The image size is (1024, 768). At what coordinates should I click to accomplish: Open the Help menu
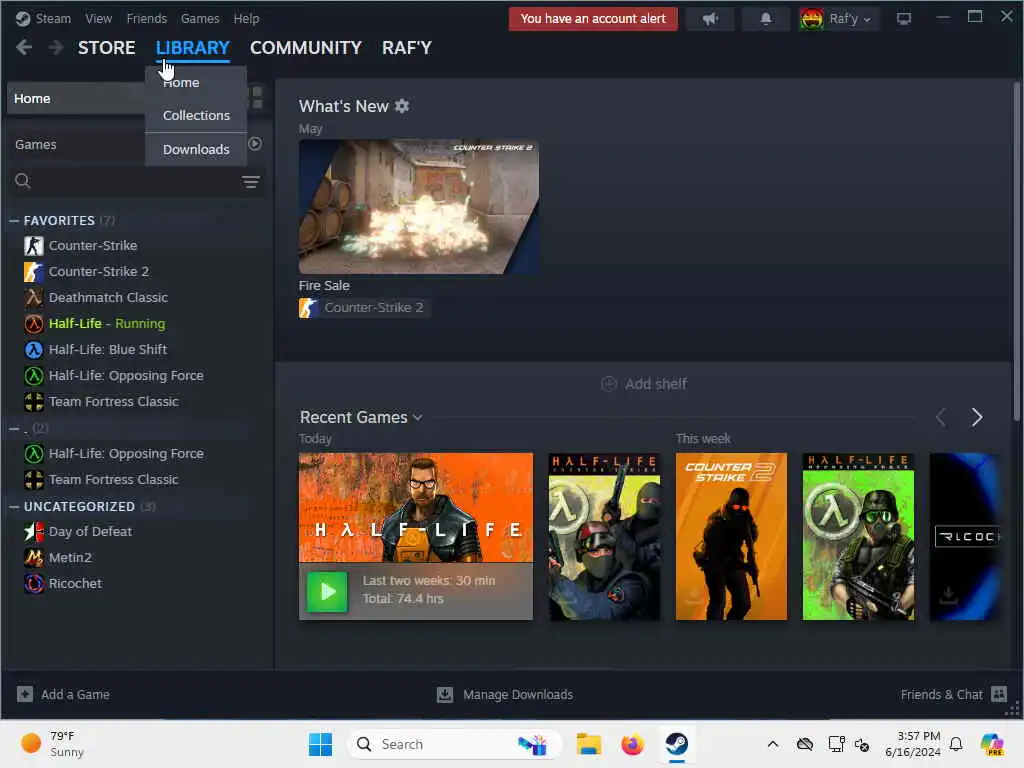pyautogui.click(x=246, y=18)
